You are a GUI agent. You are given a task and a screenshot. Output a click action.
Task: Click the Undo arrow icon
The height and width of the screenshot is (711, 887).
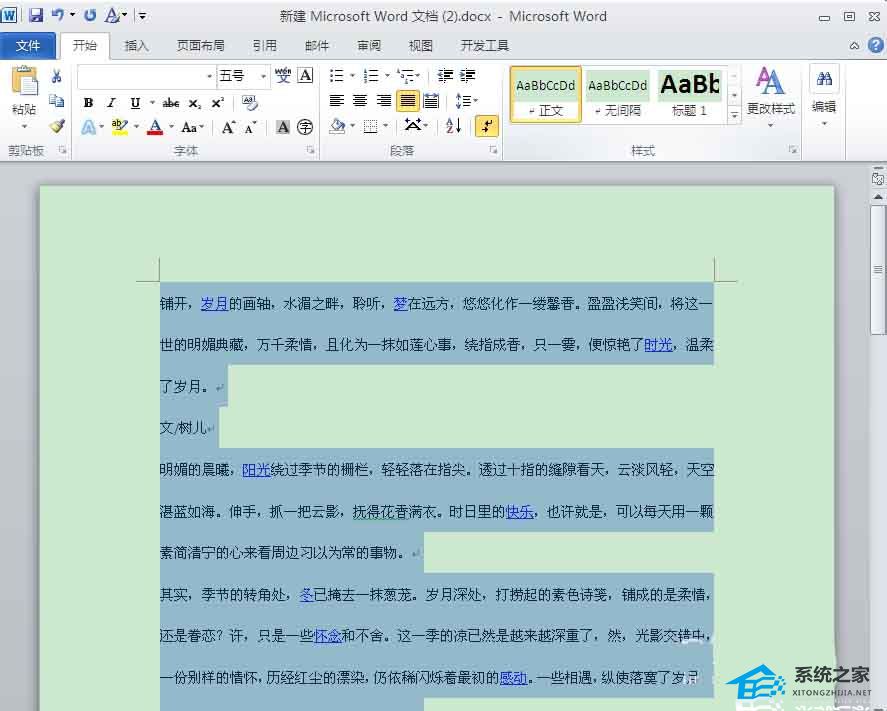[x=57, y=15]
